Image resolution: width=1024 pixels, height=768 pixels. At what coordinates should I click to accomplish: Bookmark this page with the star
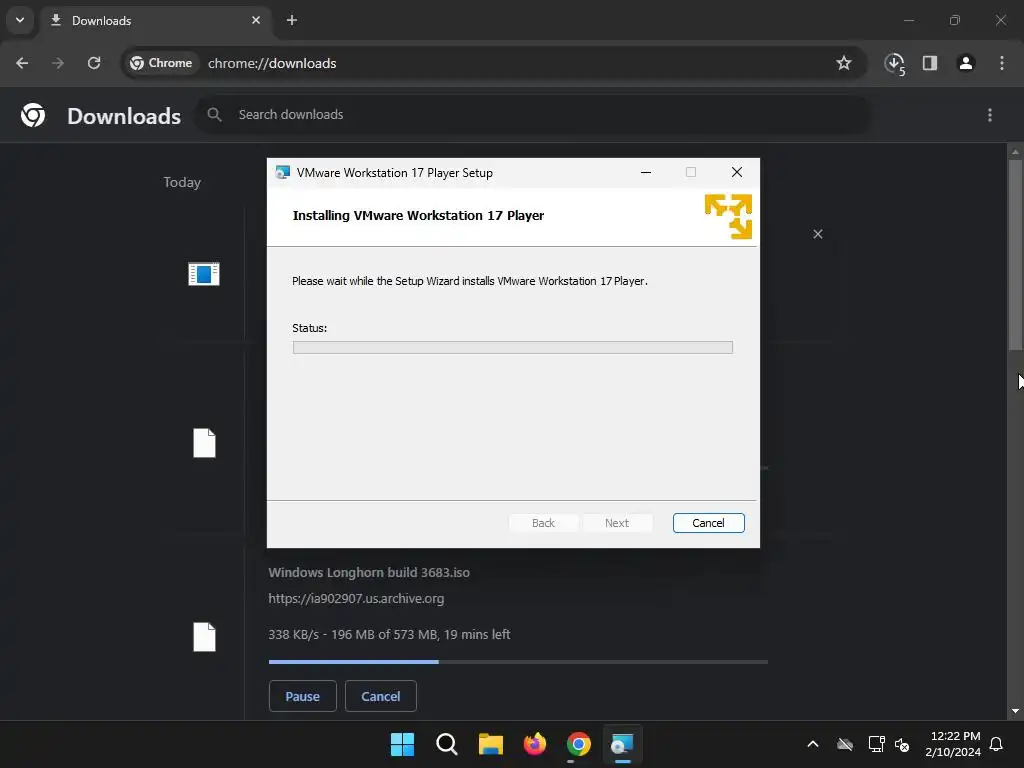pos(844,63)
